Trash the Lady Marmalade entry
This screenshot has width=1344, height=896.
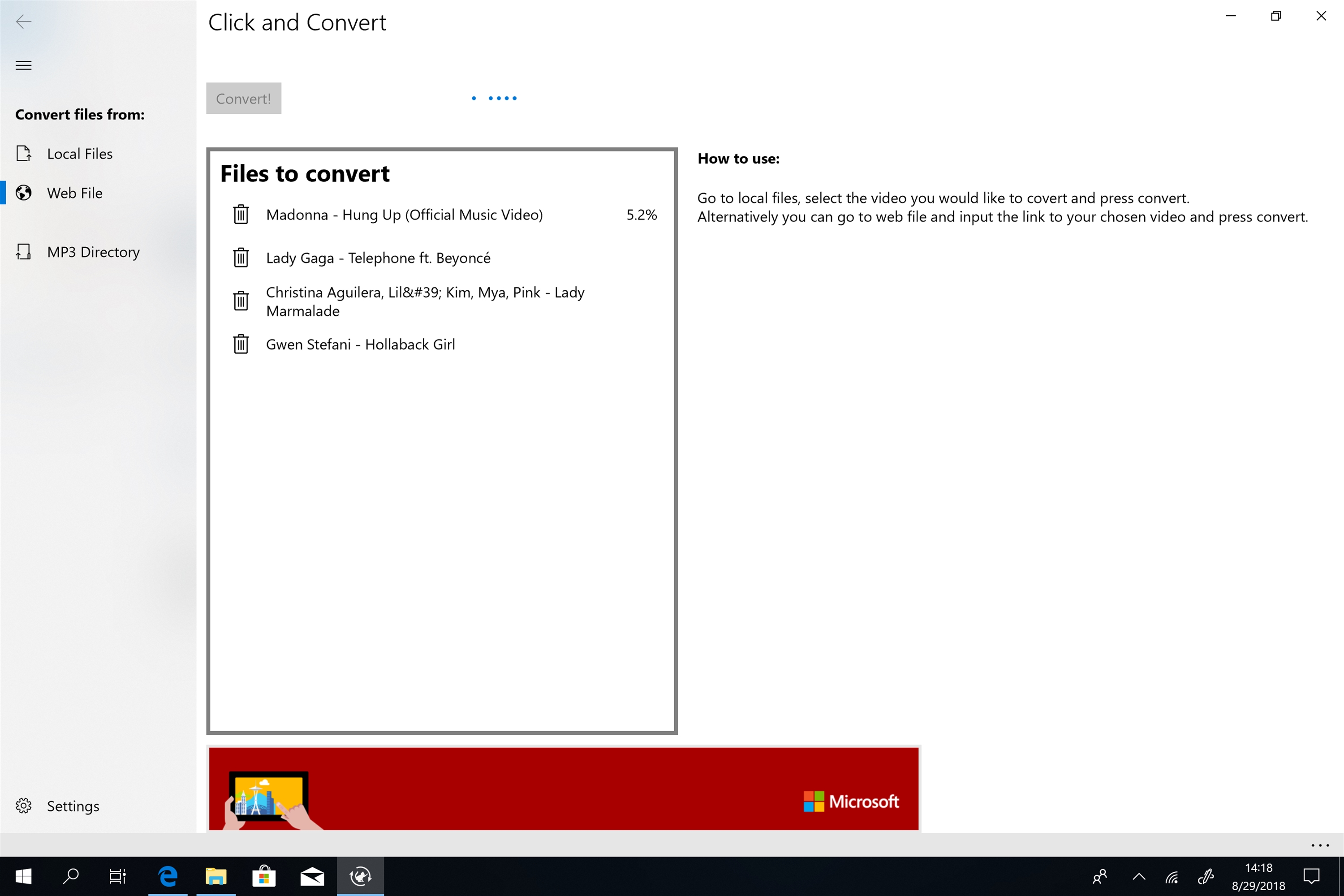(241, 301)
